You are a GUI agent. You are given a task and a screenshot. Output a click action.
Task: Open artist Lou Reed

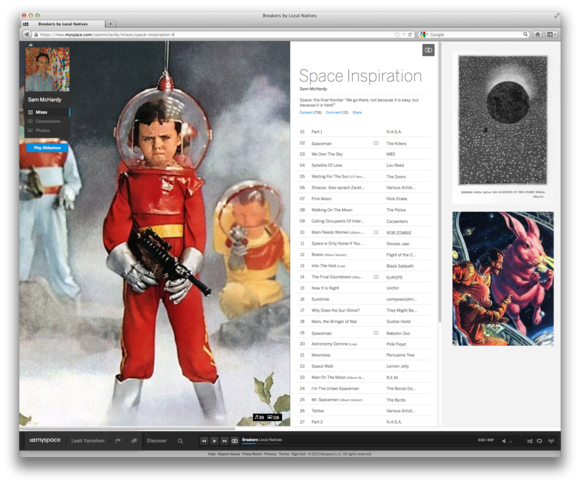[x=395, y=165]
